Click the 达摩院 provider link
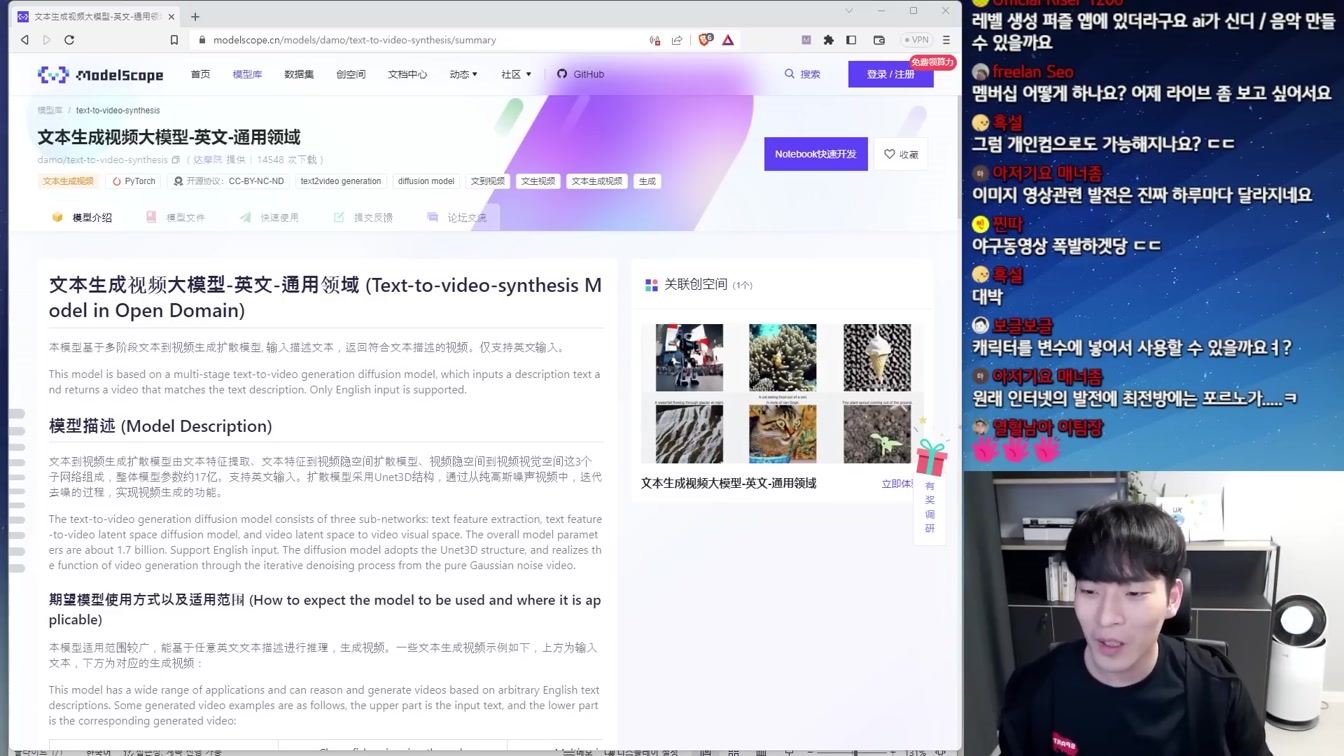The width and height of the screenshot is (1344, 756). (x=208, y=160)
